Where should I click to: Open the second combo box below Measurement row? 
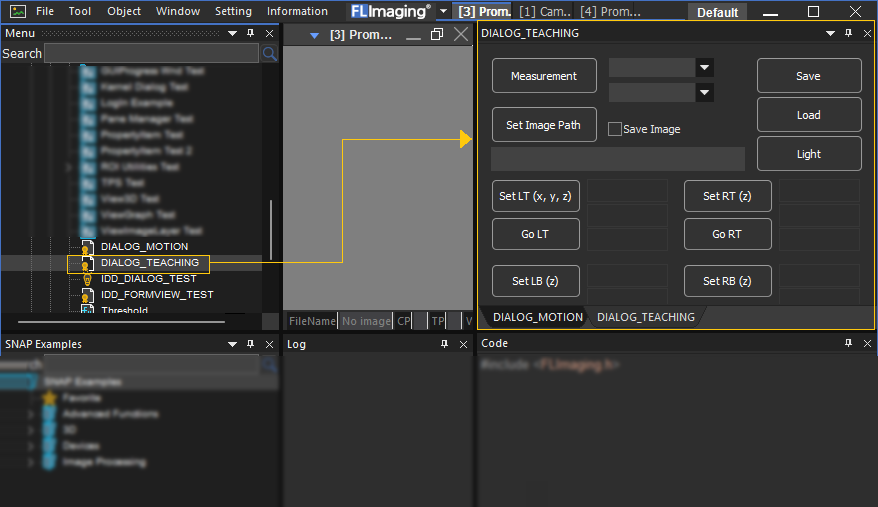[704, 92]
